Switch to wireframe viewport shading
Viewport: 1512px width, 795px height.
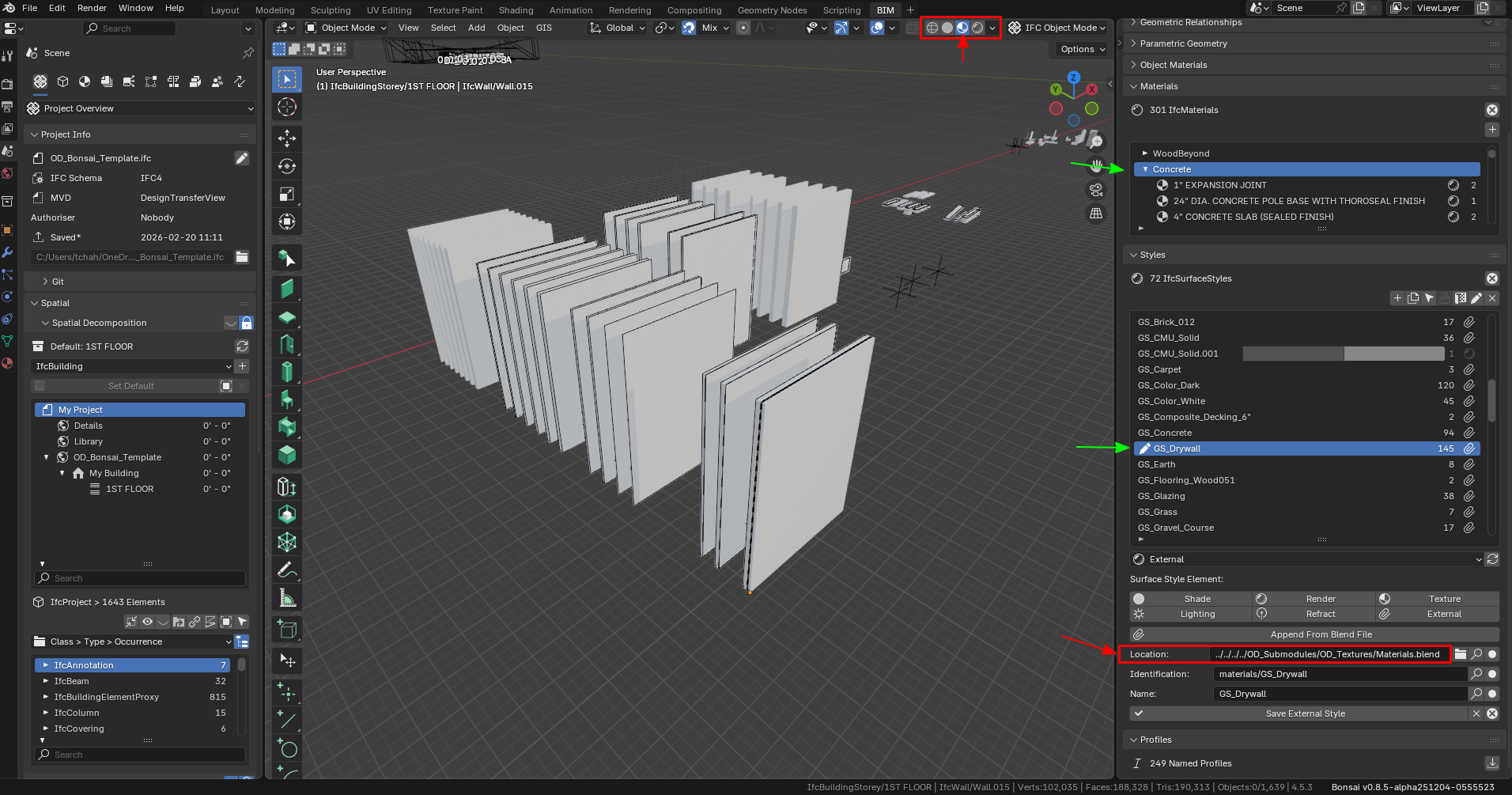[x=932, y=28]
